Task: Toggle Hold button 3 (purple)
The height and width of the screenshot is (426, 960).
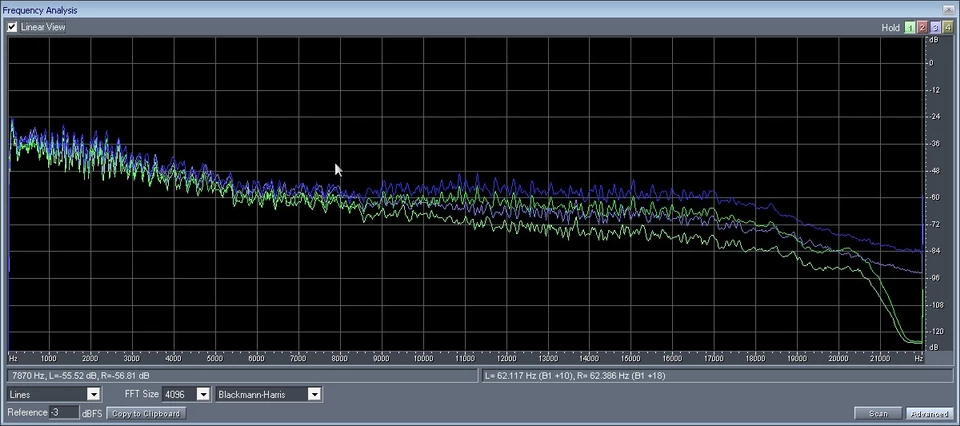Action: click(935, 27)
